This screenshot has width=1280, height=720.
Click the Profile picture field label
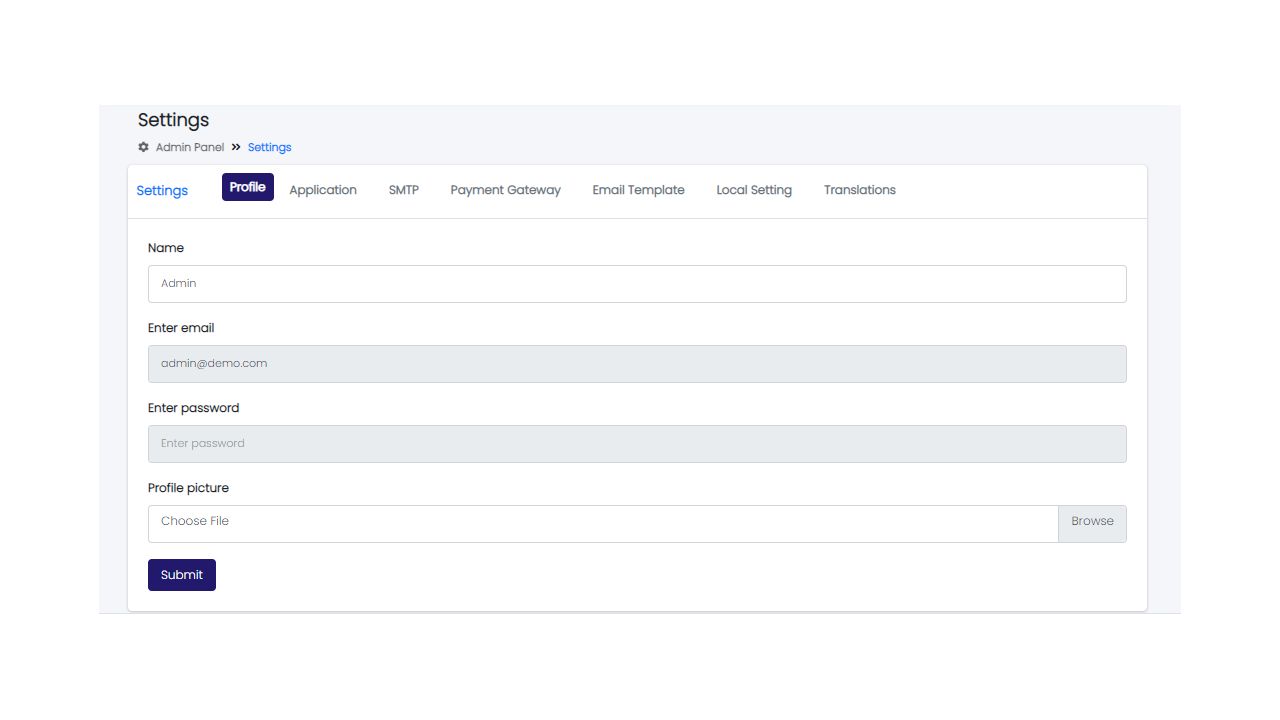pyautogui.click(x=188, y=488)
